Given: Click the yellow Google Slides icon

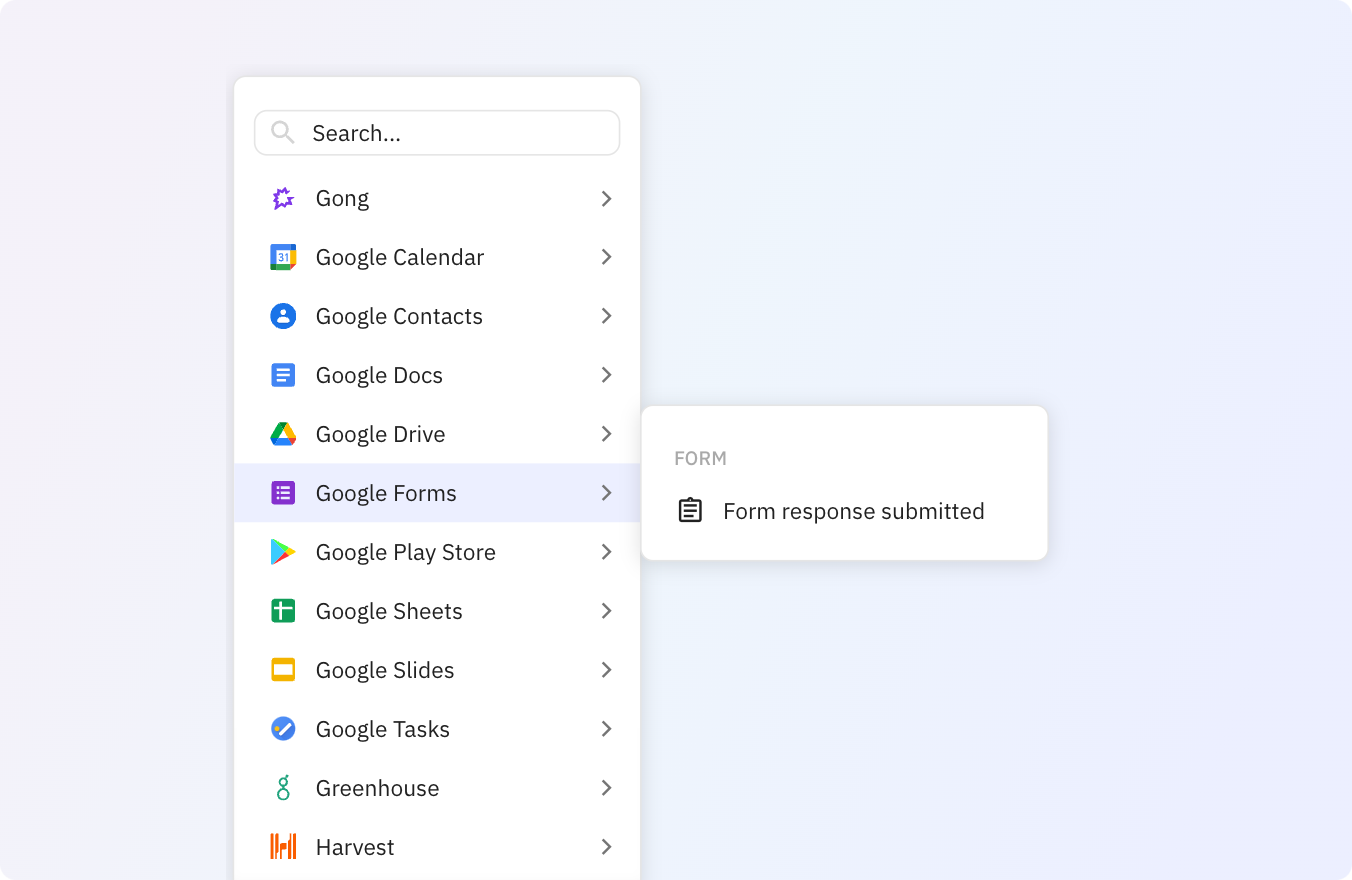Looking at the screenshot, I should click(283, 670).
